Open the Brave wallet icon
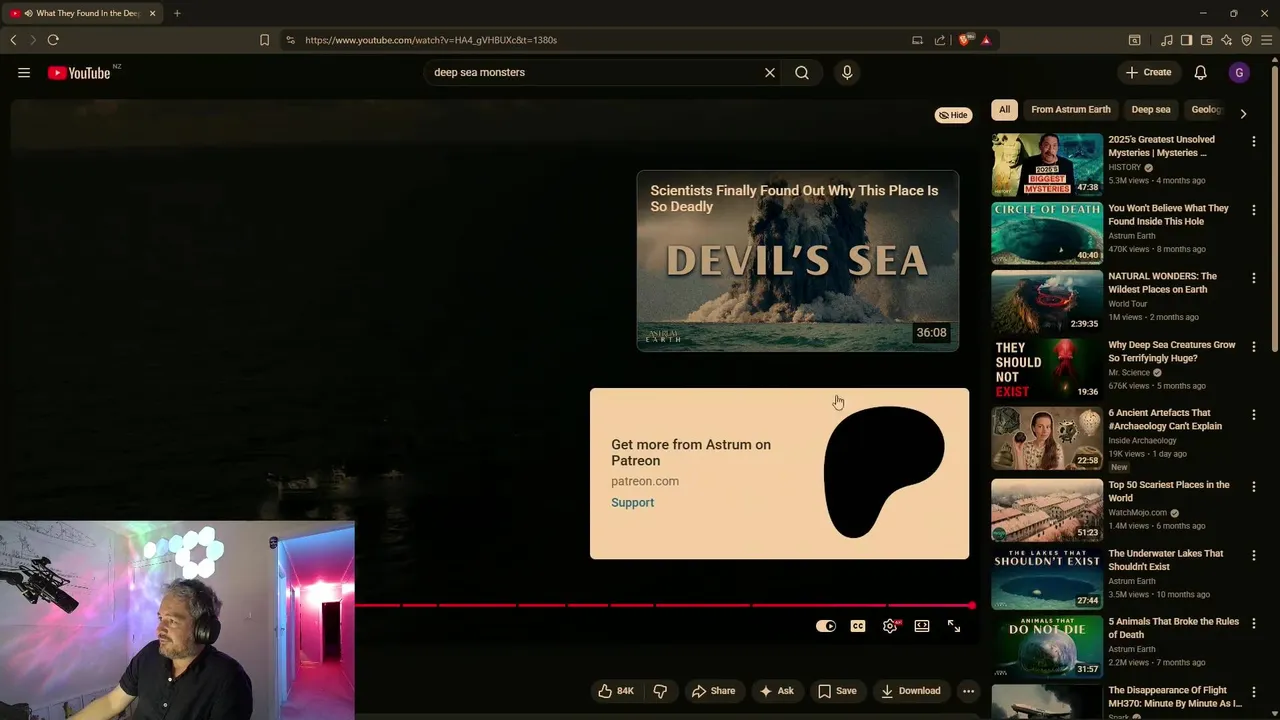Image resolution: width=1280 pixels, height=720 pixels. (1206, 40)
